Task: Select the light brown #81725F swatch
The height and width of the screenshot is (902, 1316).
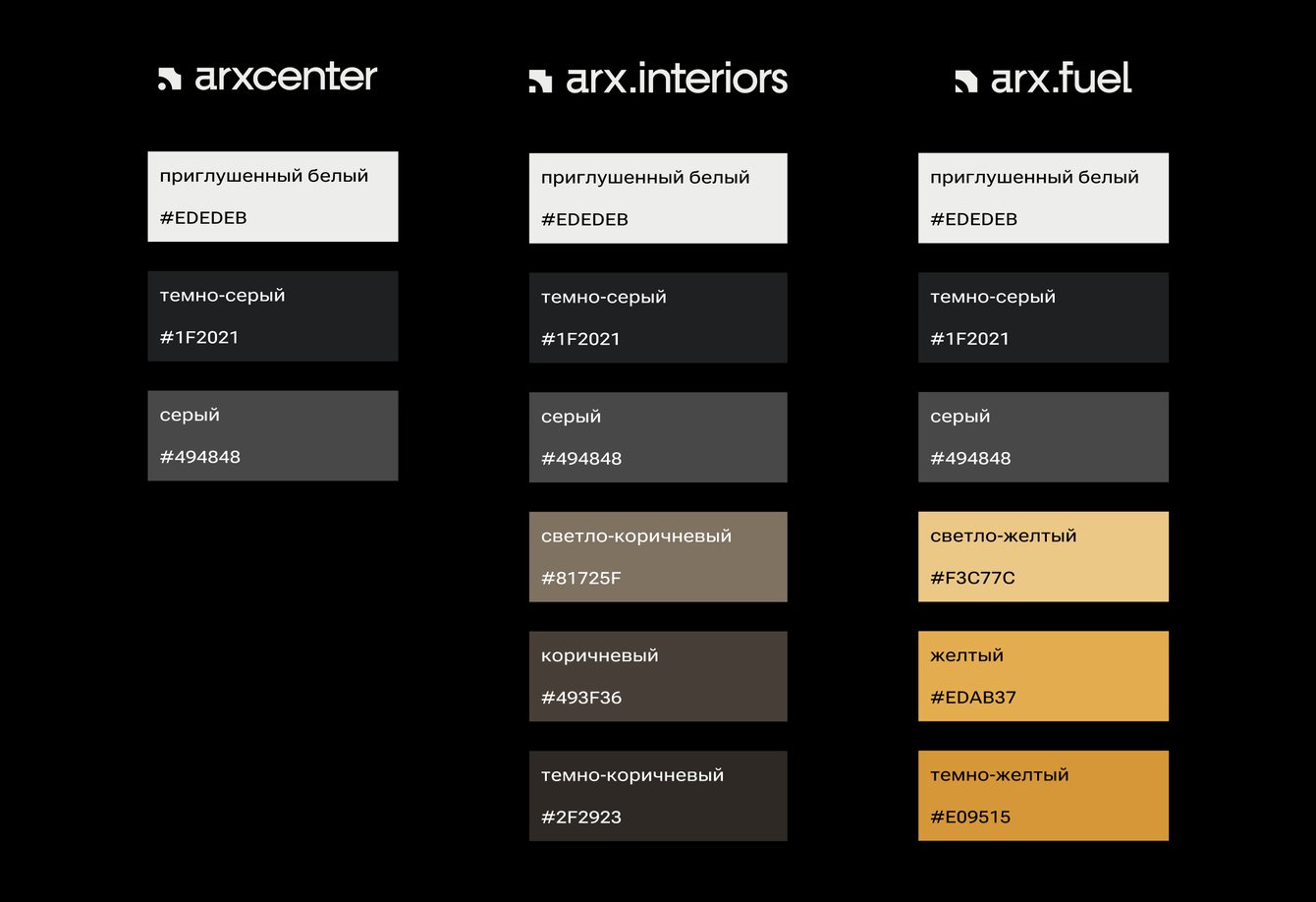Action: 658,556
